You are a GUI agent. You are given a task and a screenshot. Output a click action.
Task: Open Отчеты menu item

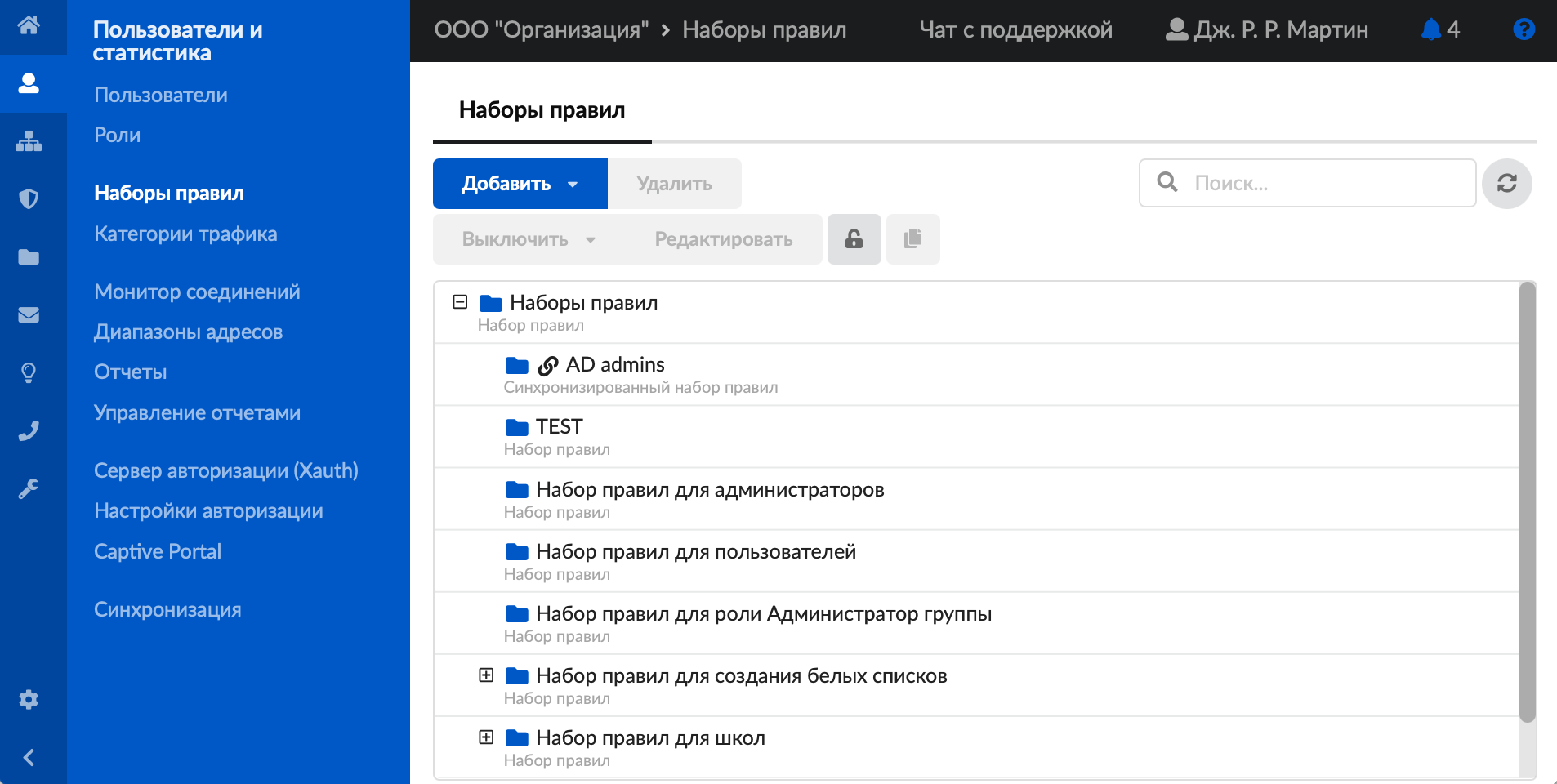coord(130,372)
